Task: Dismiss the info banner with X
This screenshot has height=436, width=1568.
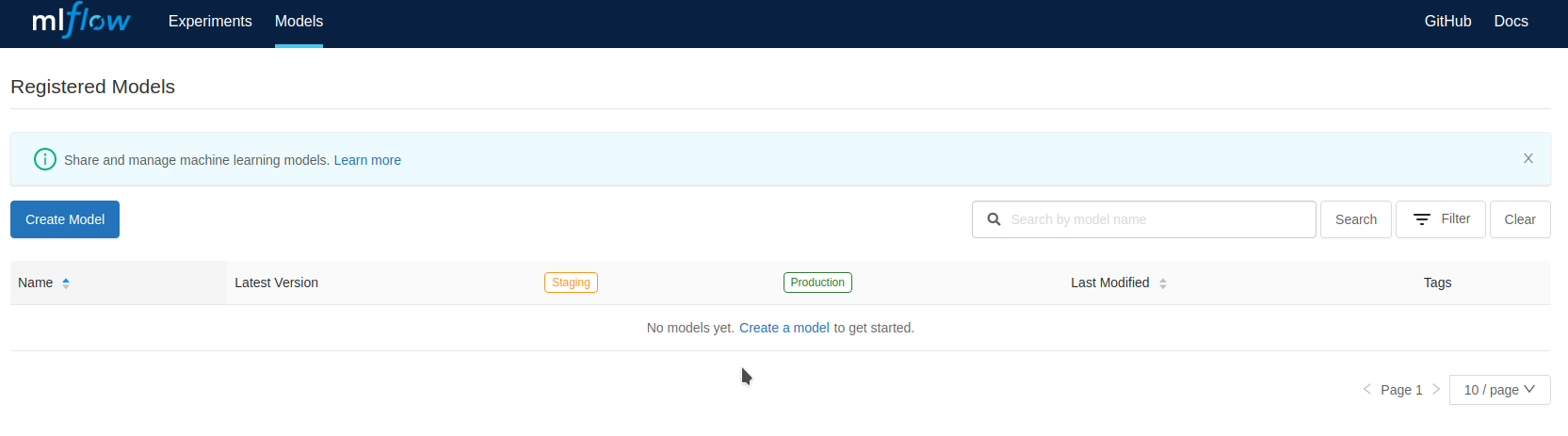Action: (x=1528, y=158)
